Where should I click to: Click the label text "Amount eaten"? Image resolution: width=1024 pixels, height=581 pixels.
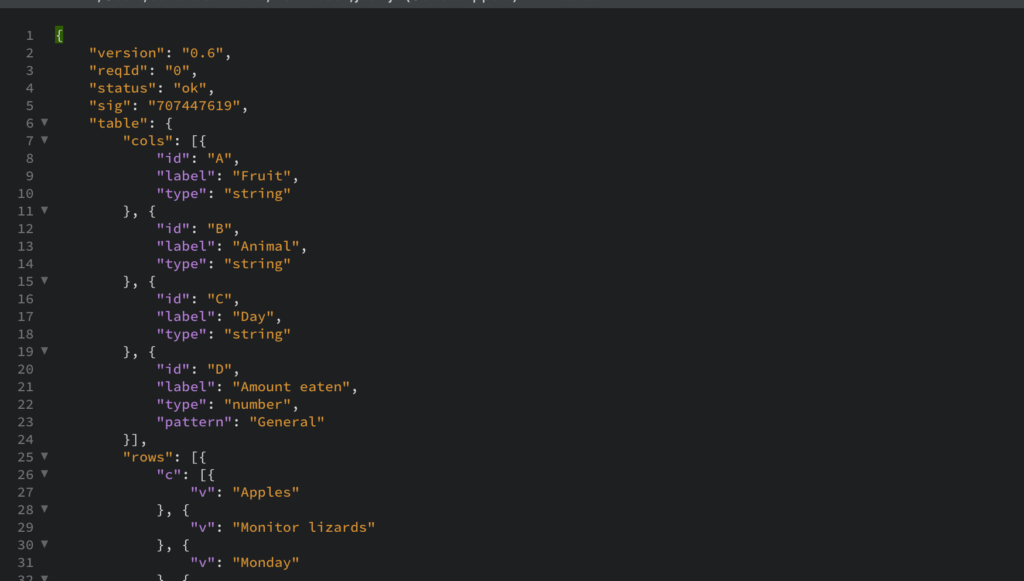tap(292, 386)
